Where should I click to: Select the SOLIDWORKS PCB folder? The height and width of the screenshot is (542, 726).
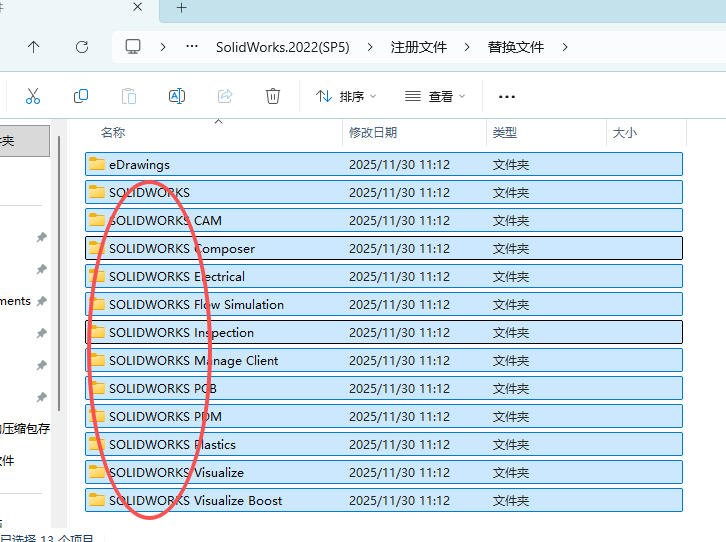[x=384, y=388]
